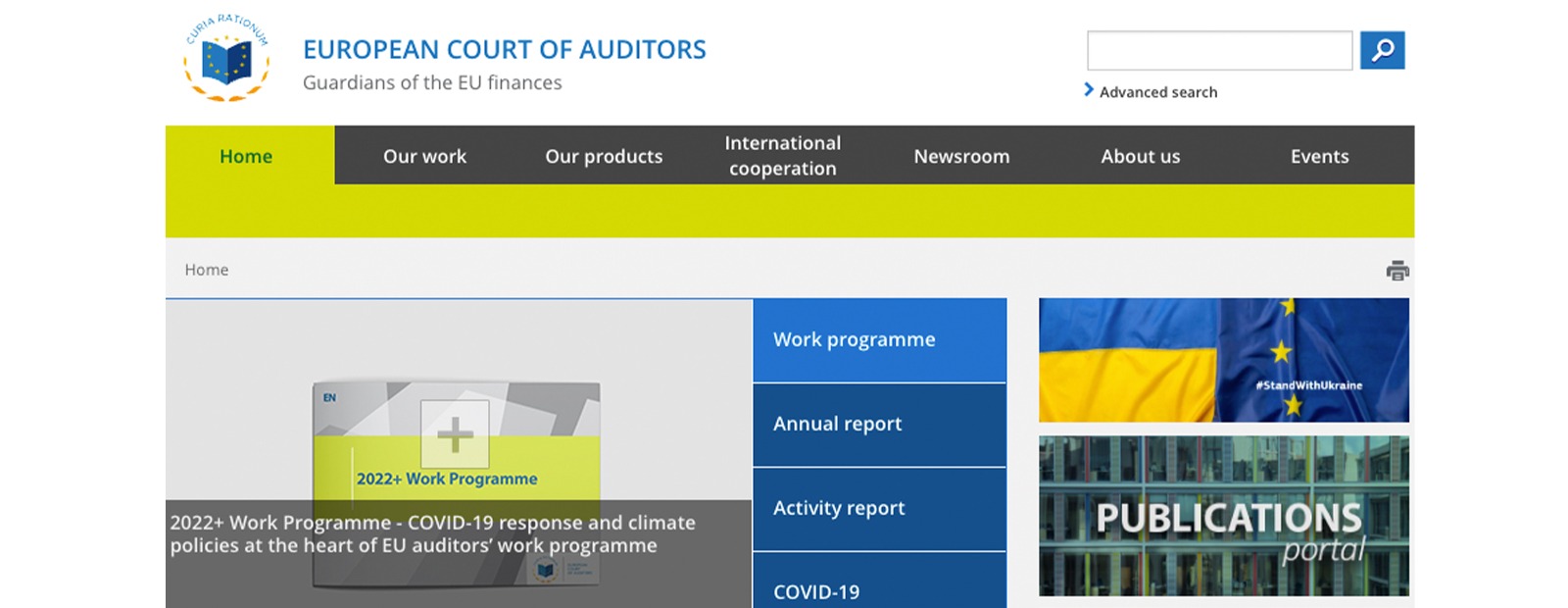Click the 2022+ Work Programme cover image
1568x608 pixels.
[457, 484]
